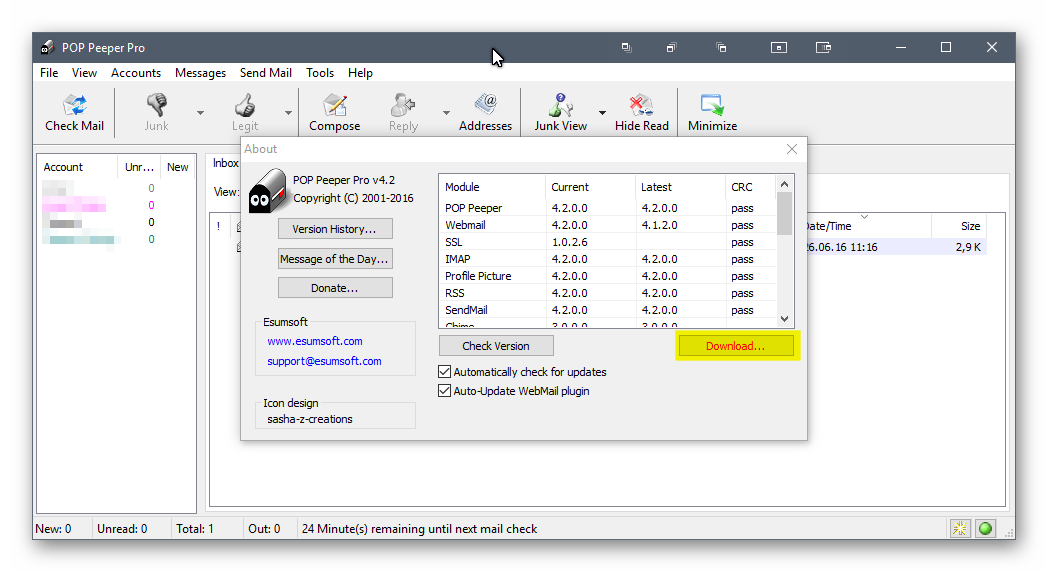Expand the Junk View dropdown arrow
This screenshot has width=1048, height=572.
[602, 113]
